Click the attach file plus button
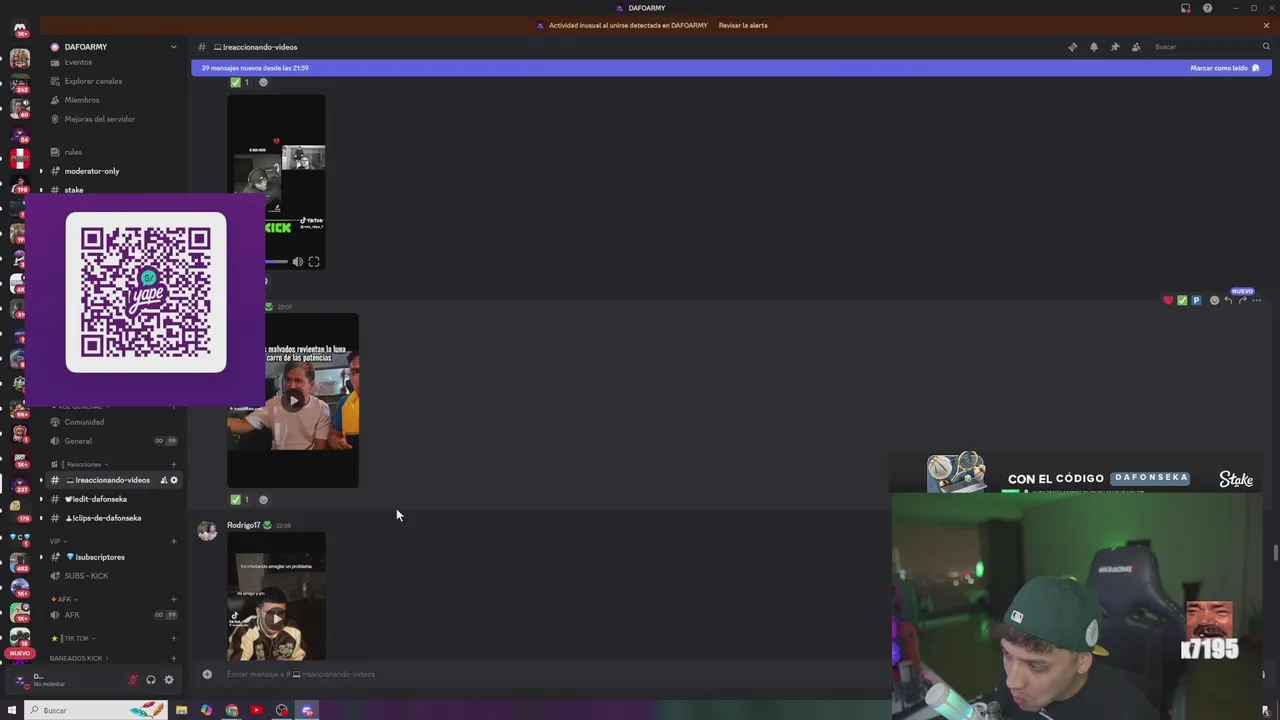The height and width of the screenshot is (720, 1280). [207, 674]
